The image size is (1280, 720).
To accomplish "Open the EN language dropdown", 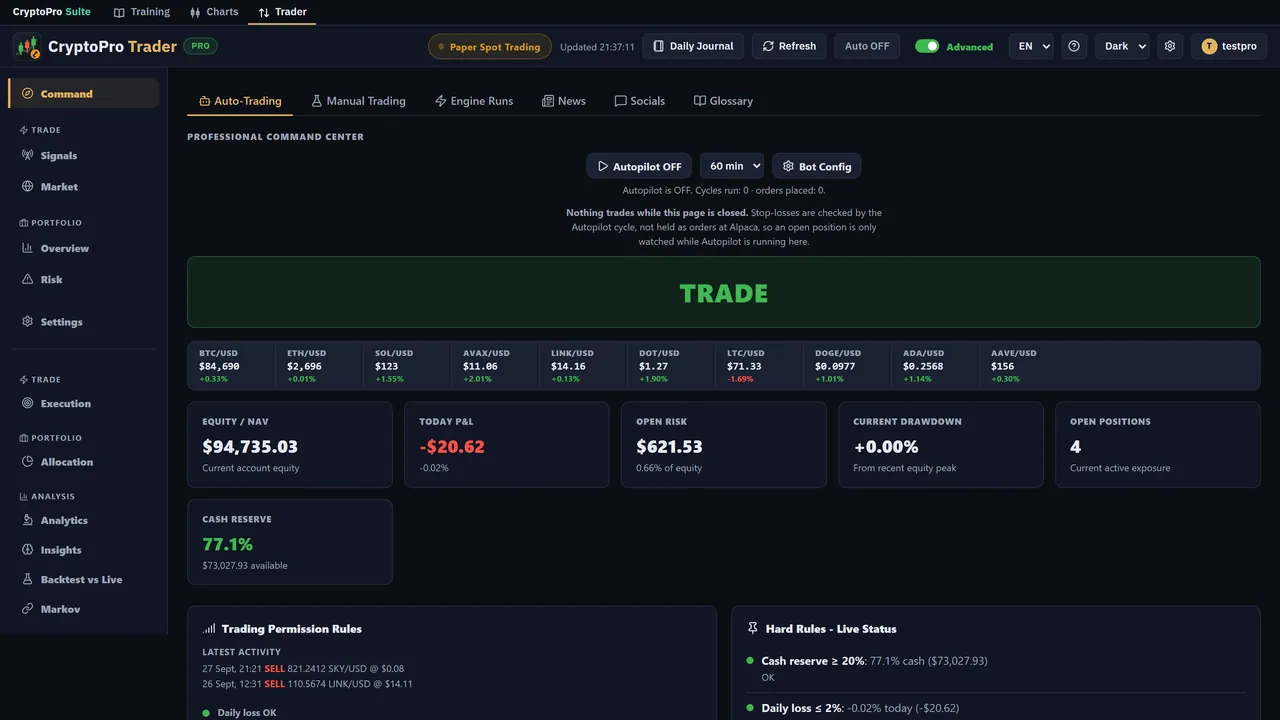I will point(1030,46).
